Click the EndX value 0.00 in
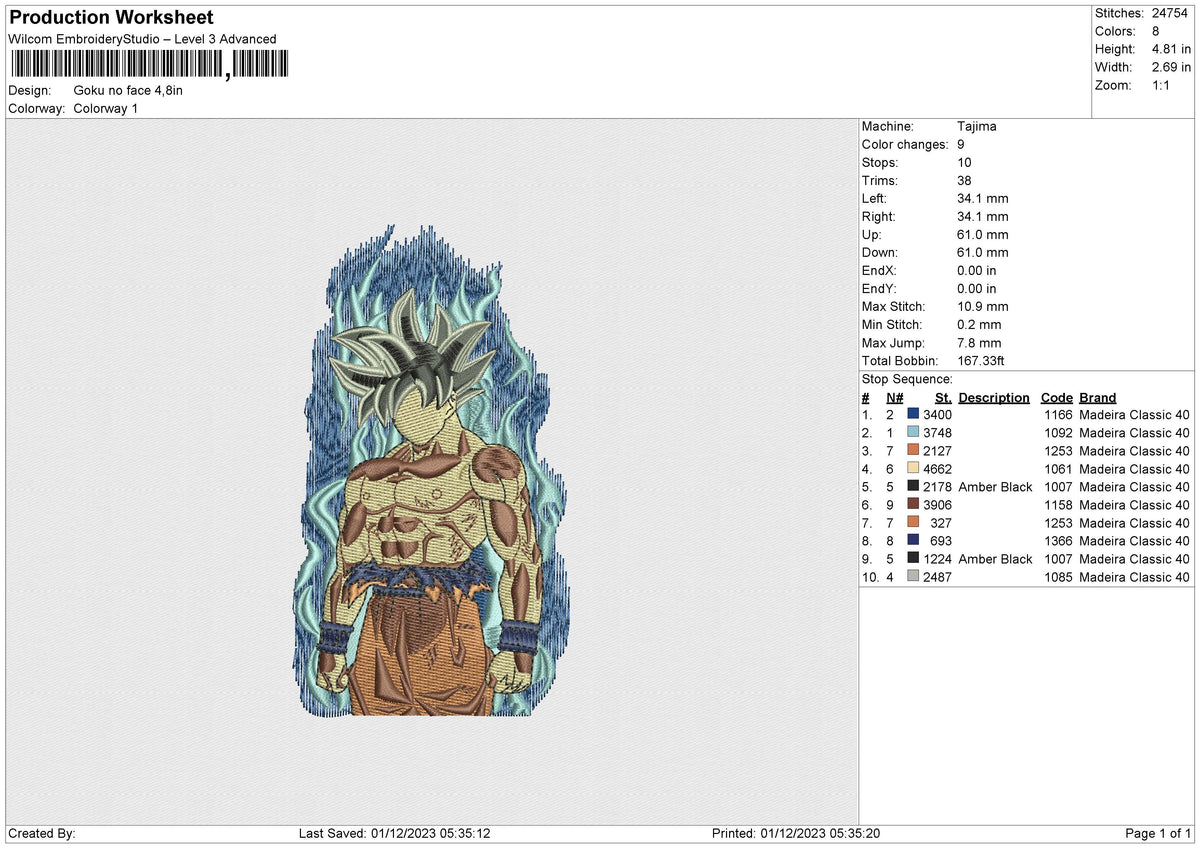 (976, 270)
